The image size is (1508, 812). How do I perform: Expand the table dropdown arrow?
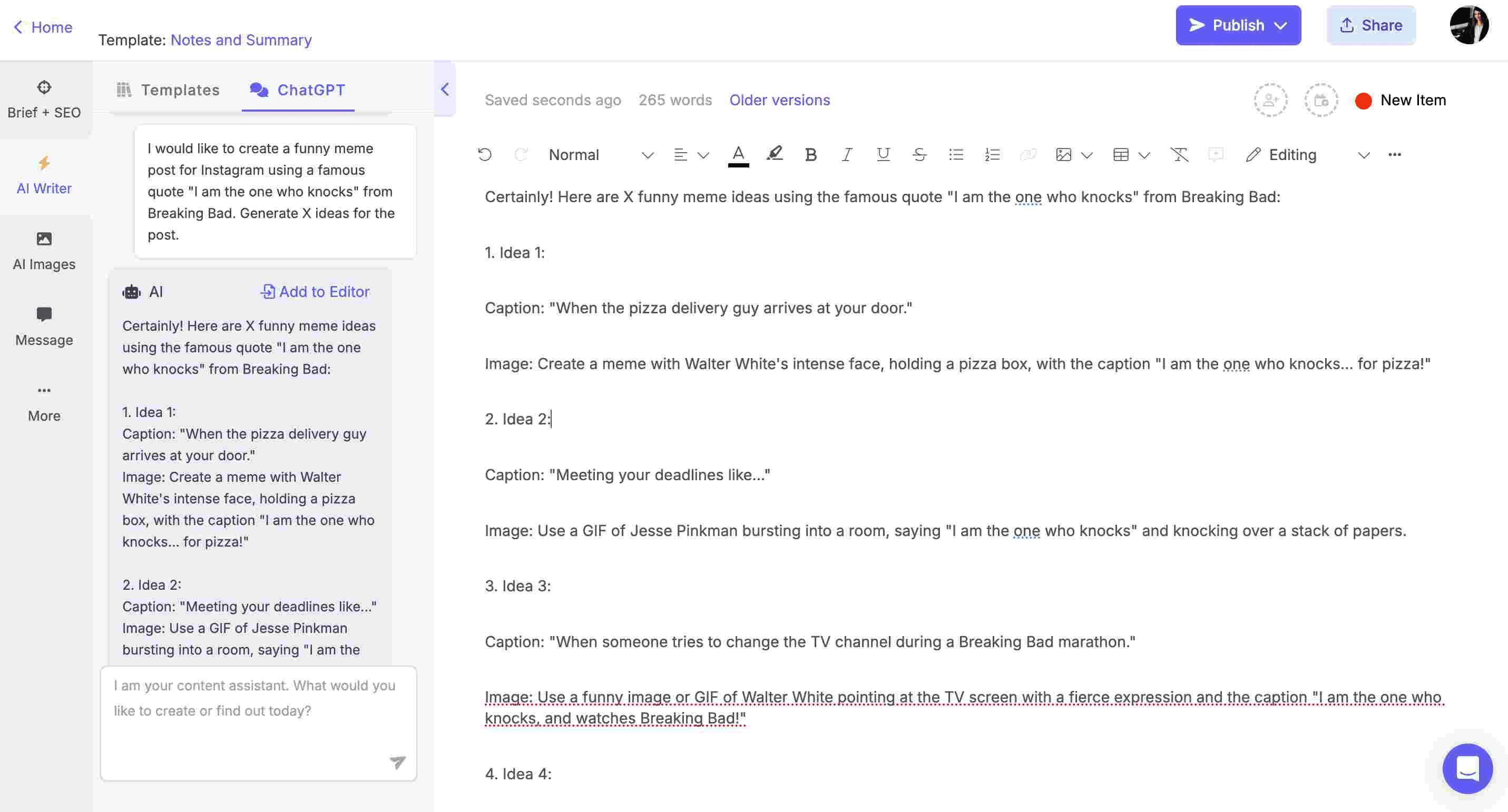[x=1144, y=155]
